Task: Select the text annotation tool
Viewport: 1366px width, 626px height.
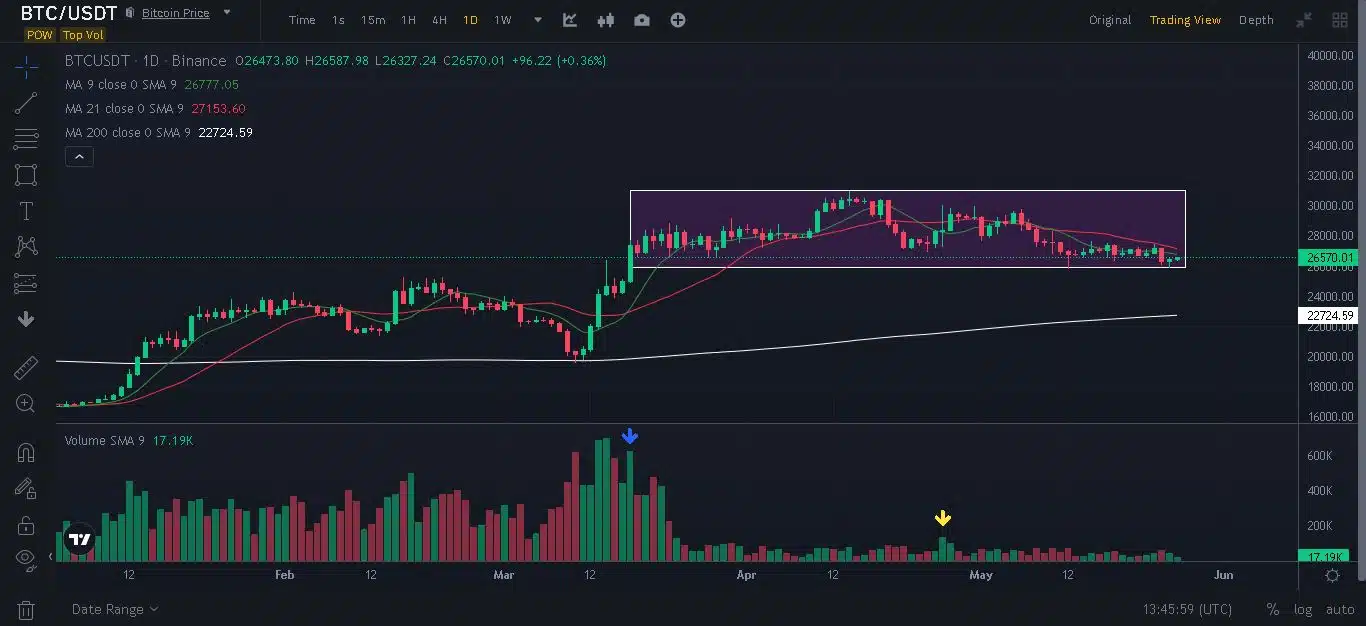Action: coord(26,211)
